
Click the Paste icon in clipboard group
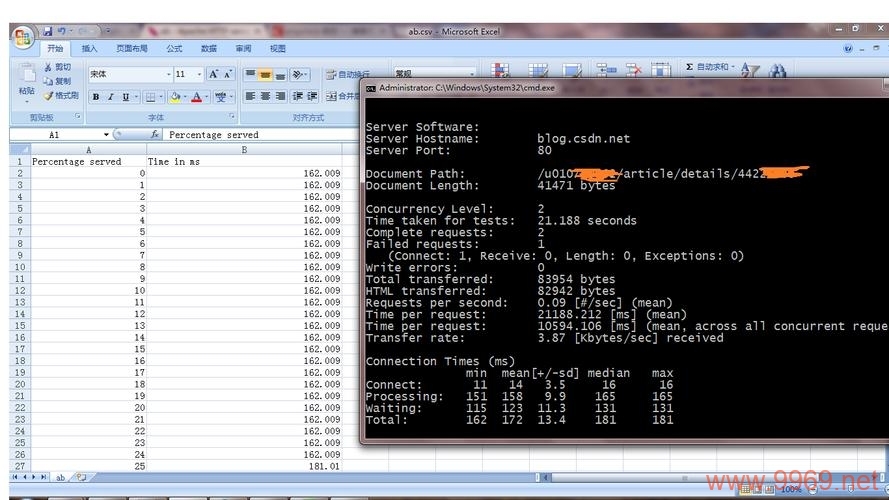pos(27,73)
